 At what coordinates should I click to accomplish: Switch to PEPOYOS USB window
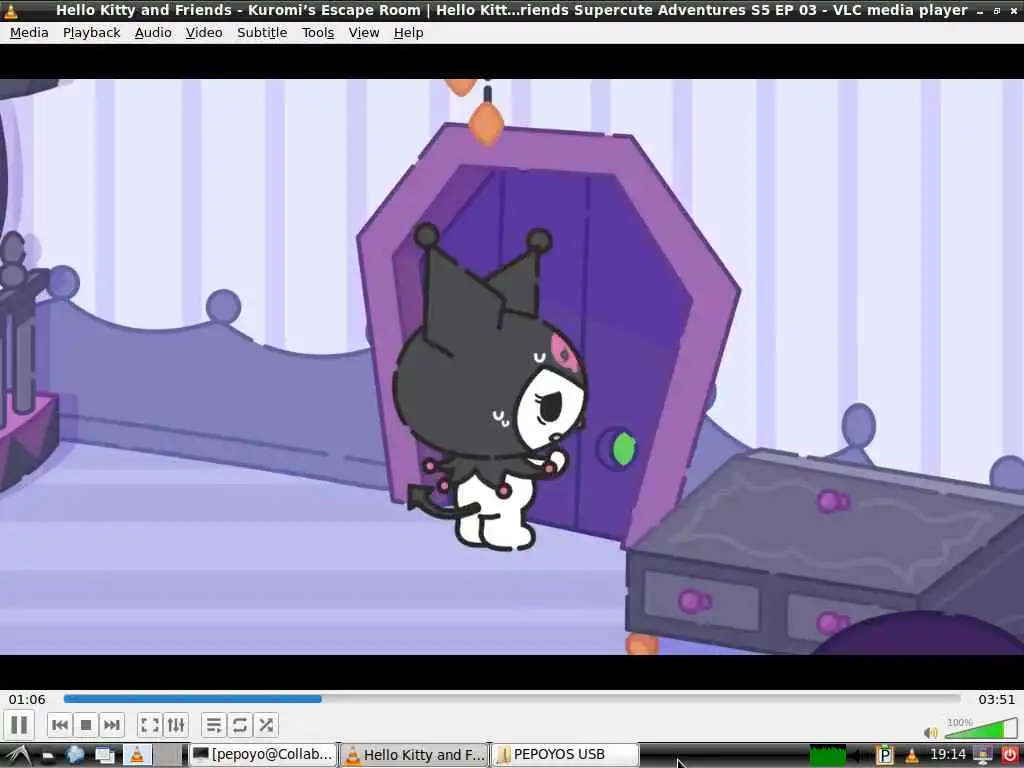point(565,755)
